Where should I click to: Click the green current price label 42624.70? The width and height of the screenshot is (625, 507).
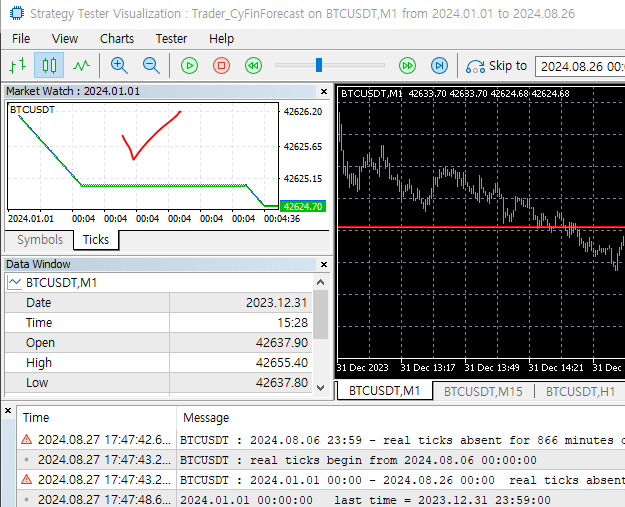point(303,206)
